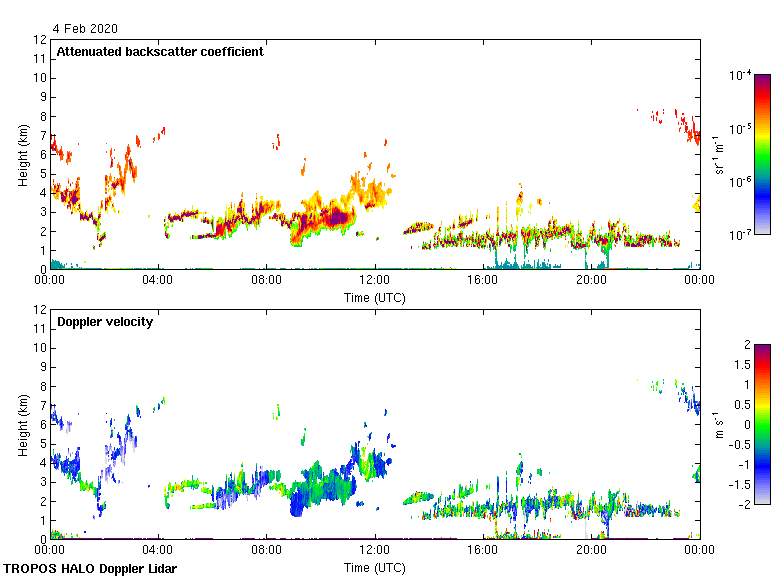Select 12:00 tick on the upper plot time axis
Screen dimensions: 780x580
375,282
